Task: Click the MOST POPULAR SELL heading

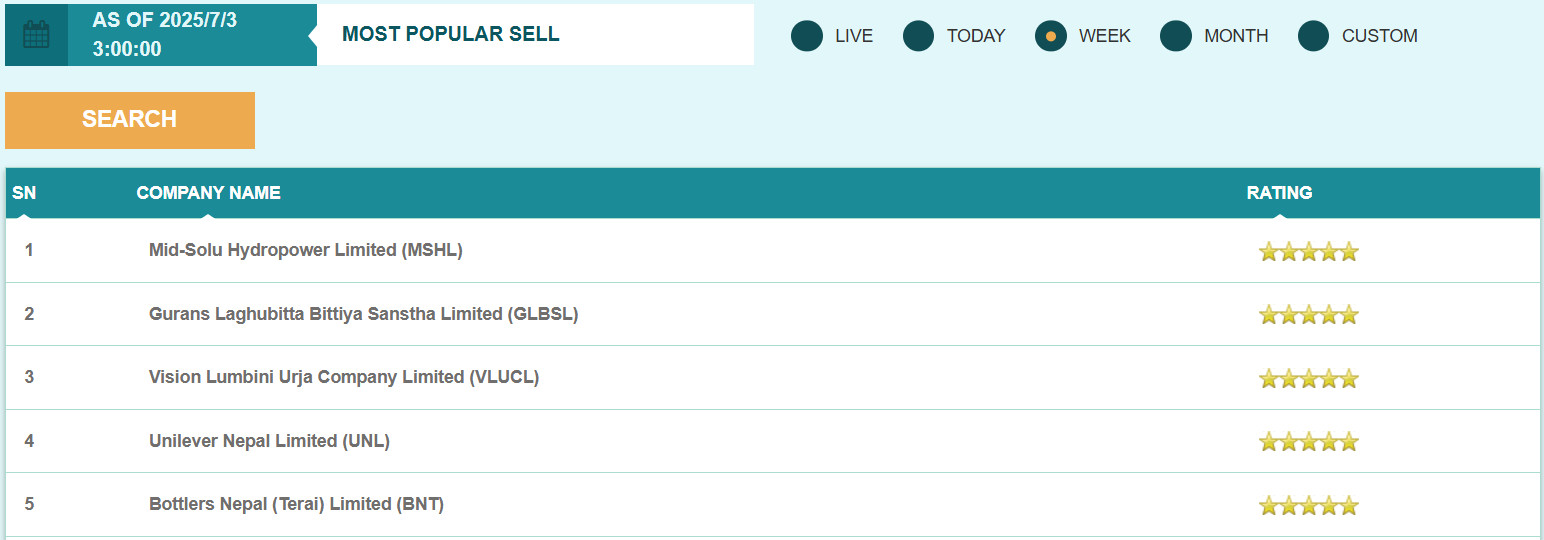Action: click(451, 34)
